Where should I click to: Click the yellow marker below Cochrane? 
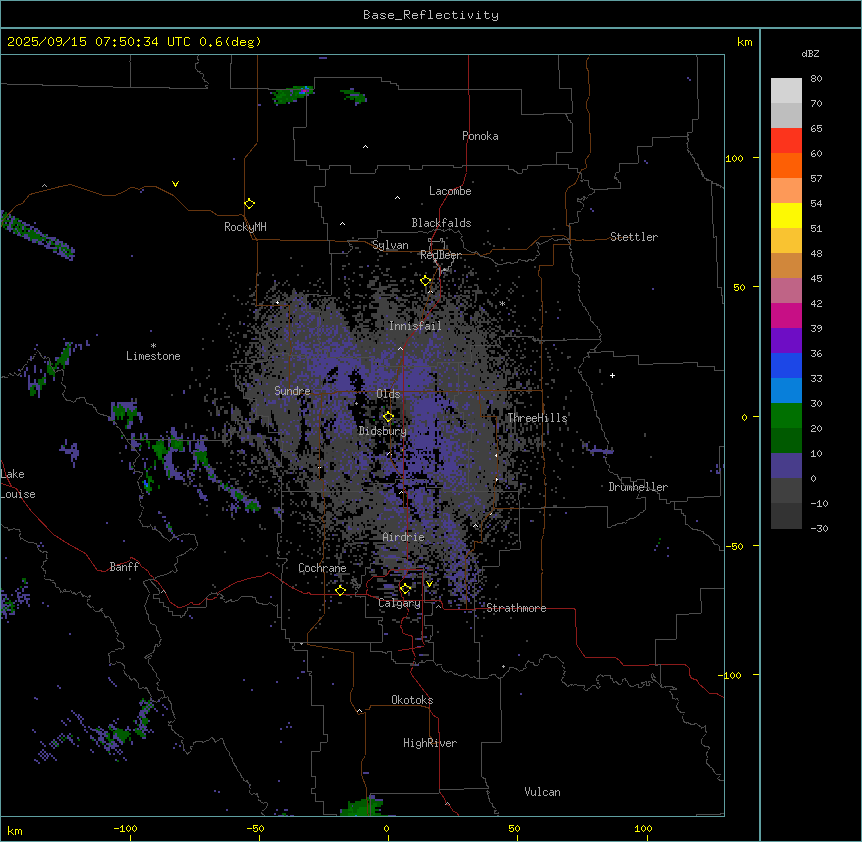tap(340, 590)
